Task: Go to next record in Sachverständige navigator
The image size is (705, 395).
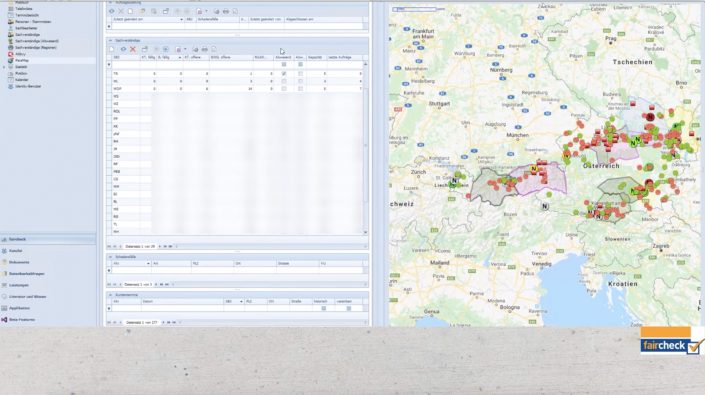Action: (x=160, y=246)
